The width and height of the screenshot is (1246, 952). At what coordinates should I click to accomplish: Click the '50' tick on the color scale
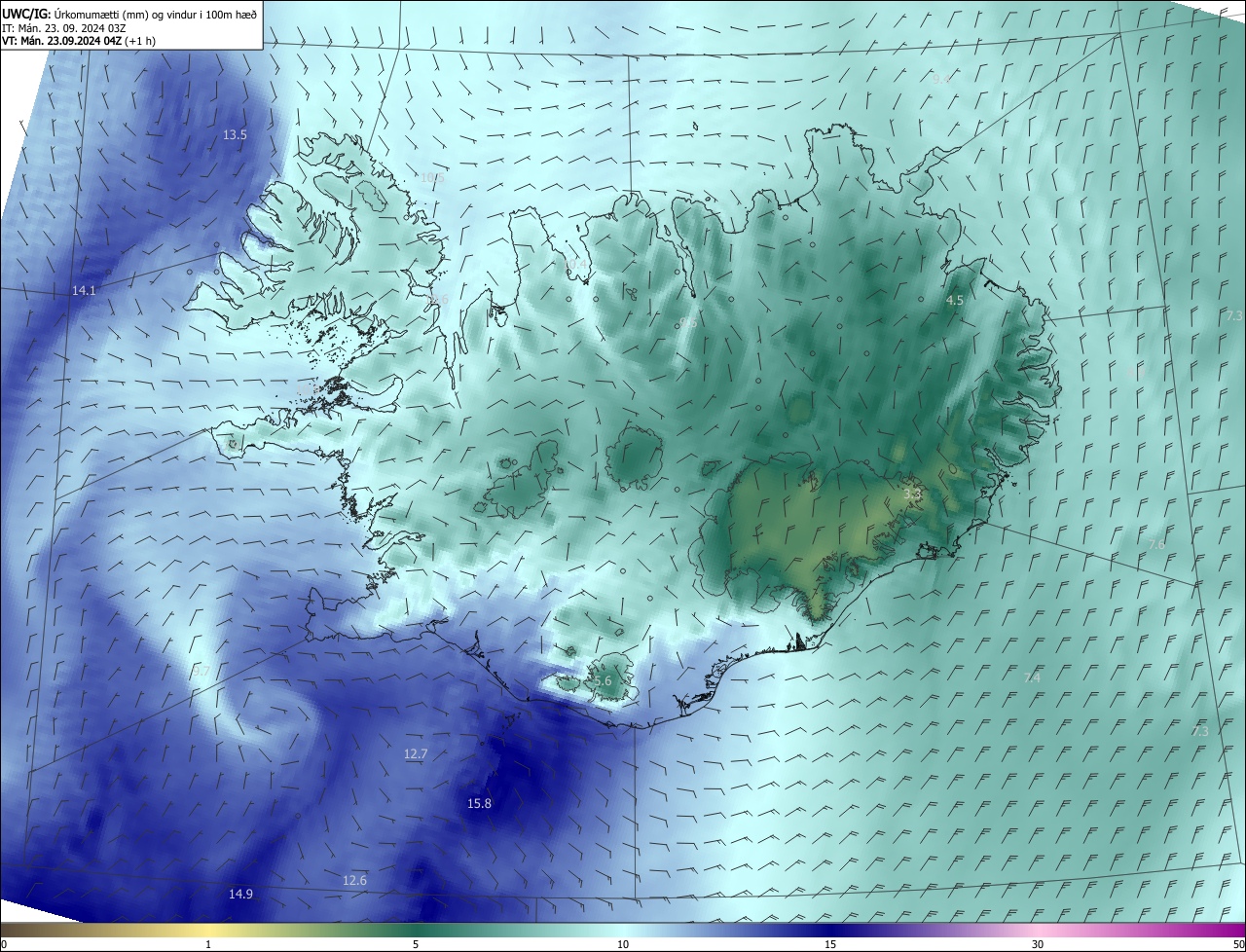pos(1238,945)
